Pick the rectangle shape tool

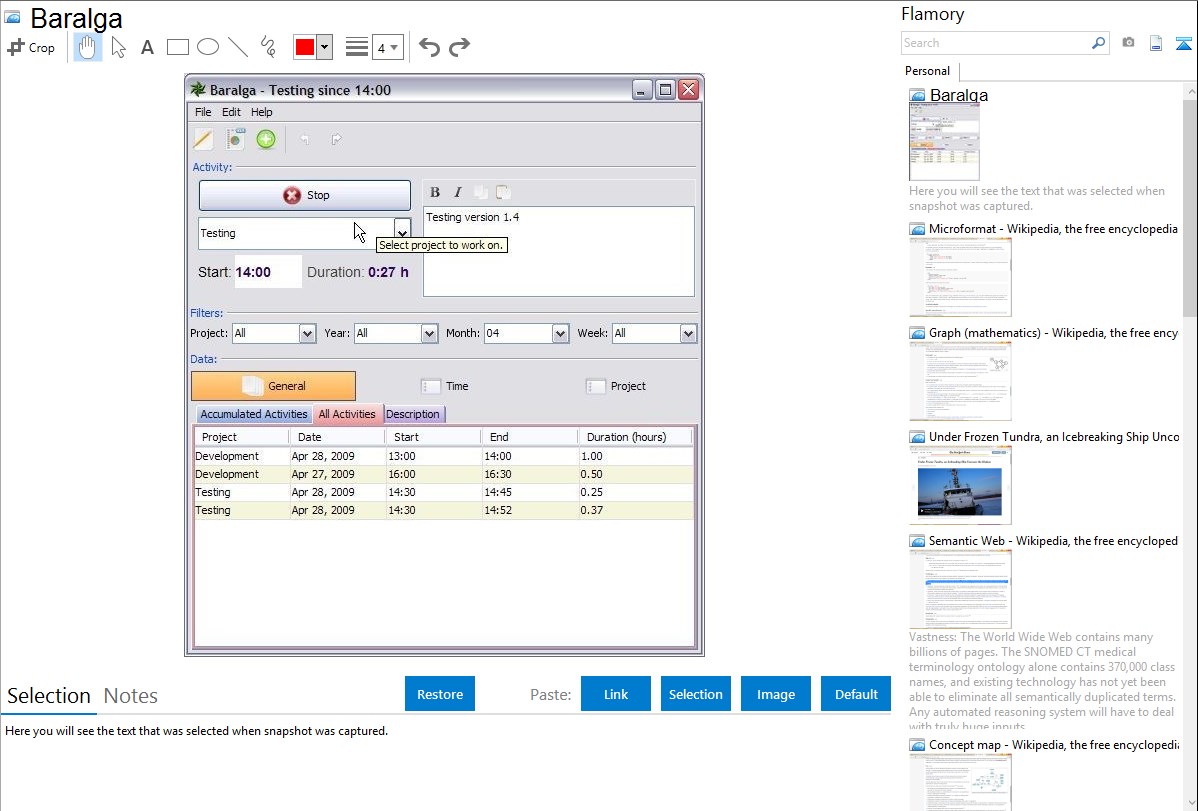pos(177,47)
